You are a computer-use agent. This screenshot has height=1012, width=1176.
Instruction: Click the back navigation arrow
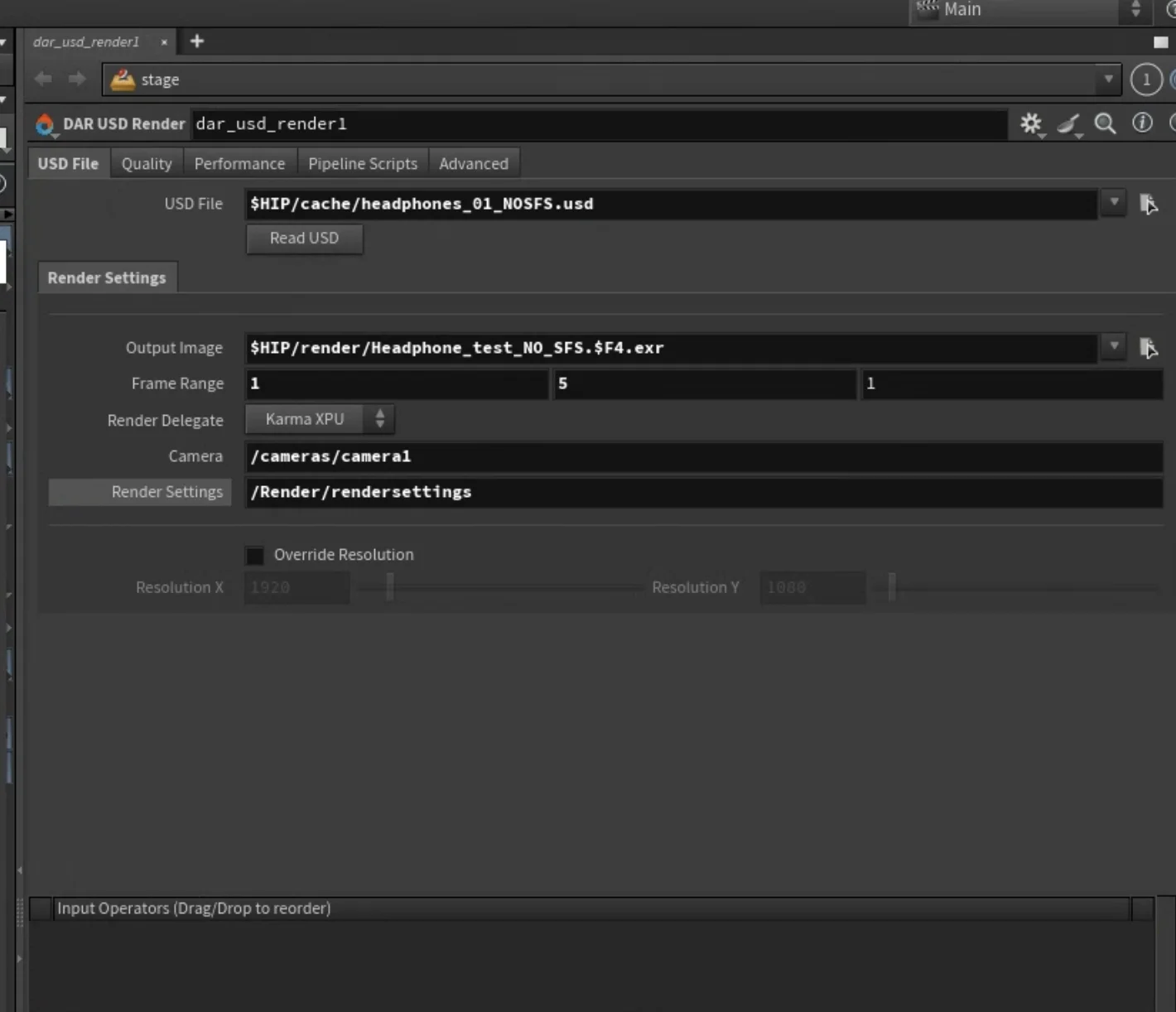tap(42, 79)
